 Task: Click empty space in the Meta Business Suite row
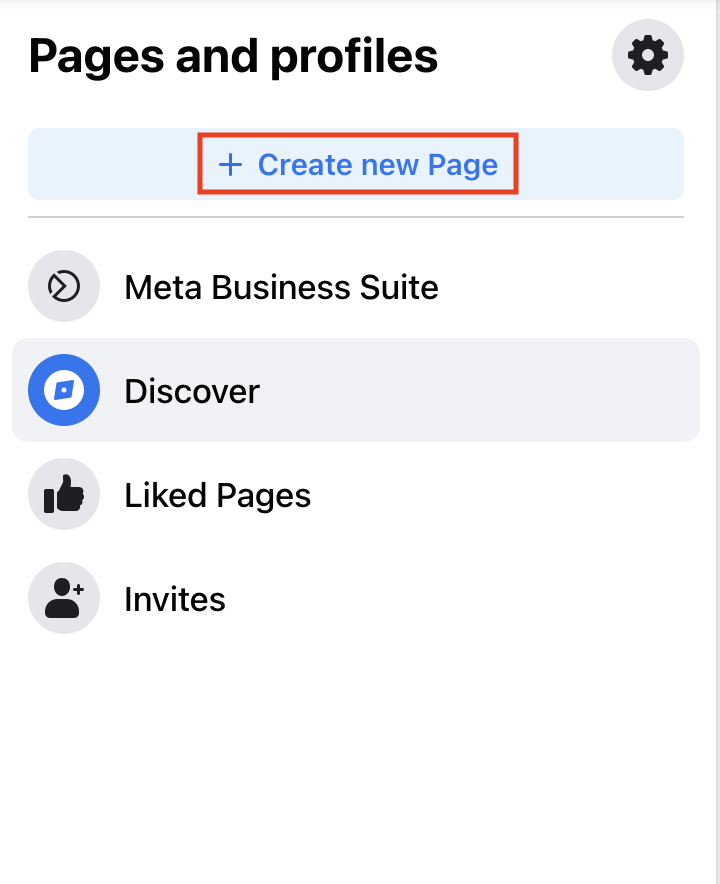tap(564, 286)
